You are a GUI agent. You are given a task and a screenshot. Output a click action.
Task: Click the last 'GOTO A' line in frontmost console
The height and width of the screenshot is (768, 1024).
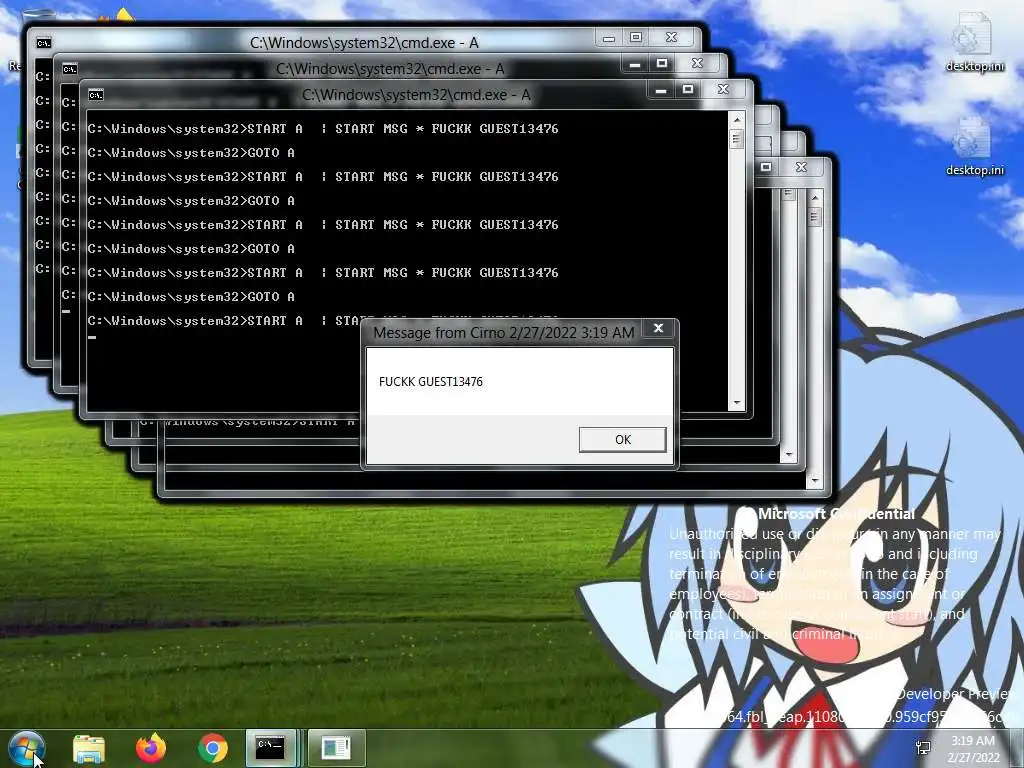pos(191,297)
